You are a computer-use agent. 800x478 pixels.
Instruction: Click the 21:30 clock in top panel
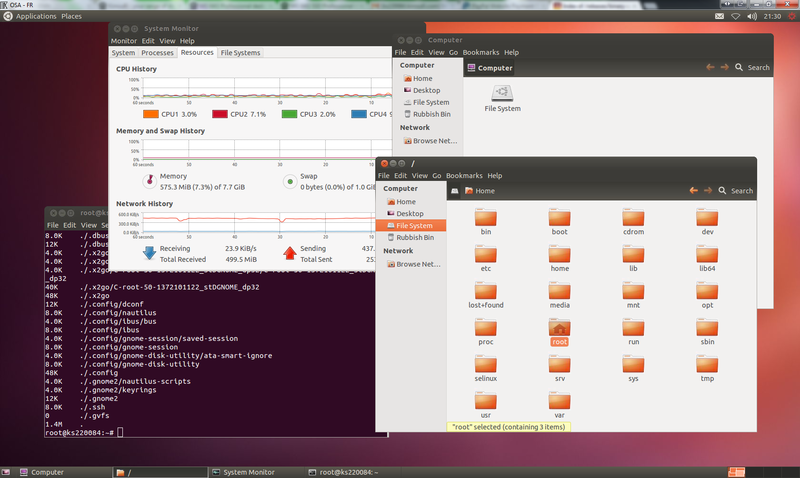tap(772, 16)
